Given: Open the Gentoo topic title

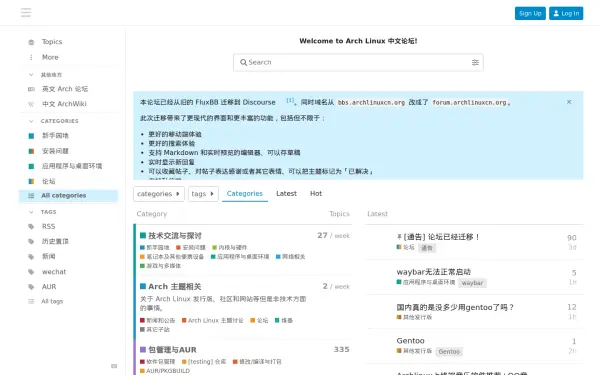Looking at the screenshot, I should (x=410, y=341).
